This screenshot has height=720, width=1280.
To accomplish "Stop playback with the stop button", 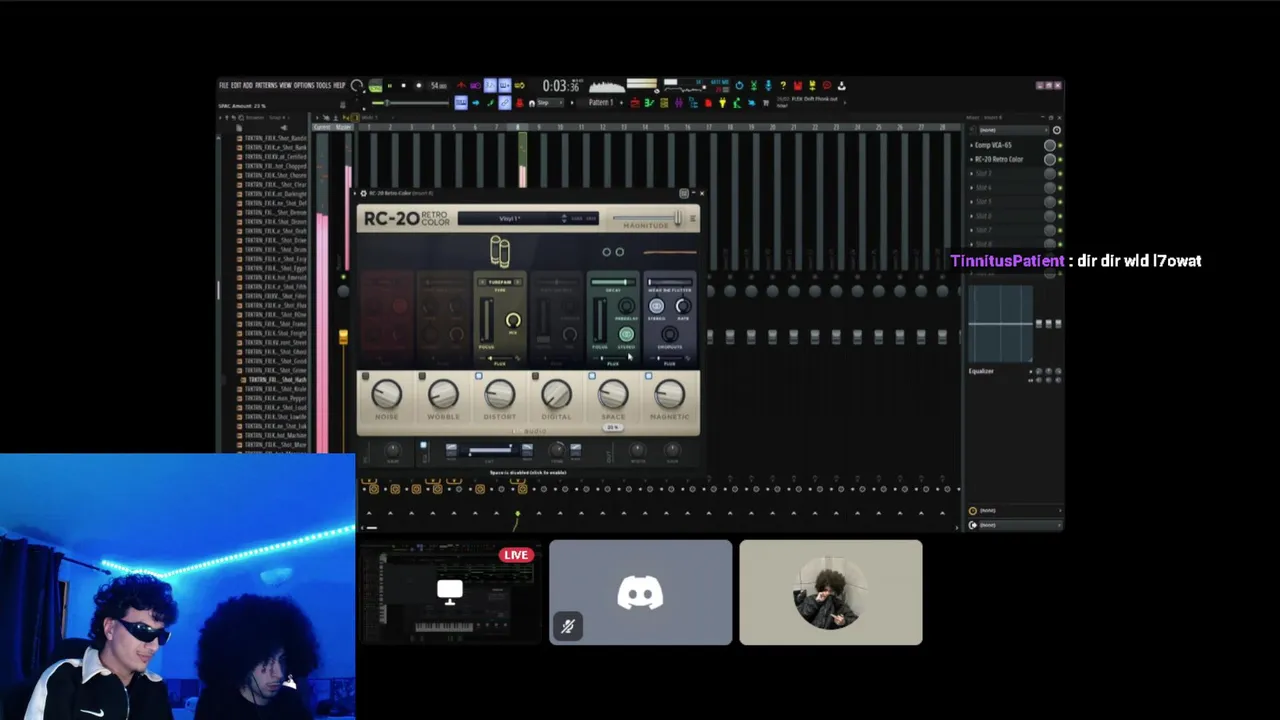I will (403, 85).
